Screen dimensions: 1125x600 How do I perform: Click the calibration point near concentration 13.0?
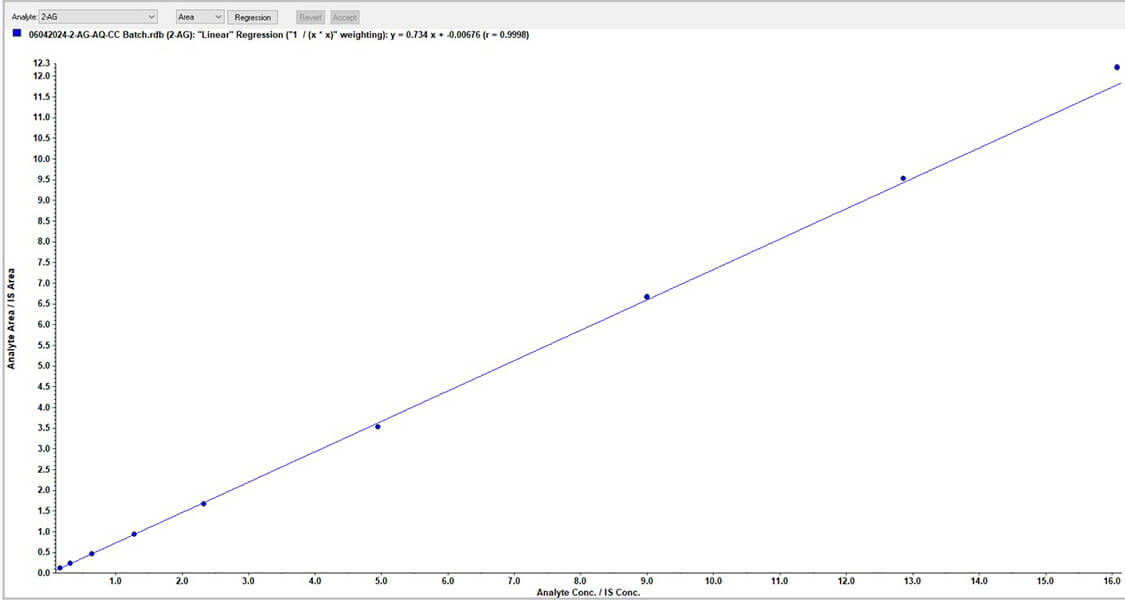pos(905,178)
